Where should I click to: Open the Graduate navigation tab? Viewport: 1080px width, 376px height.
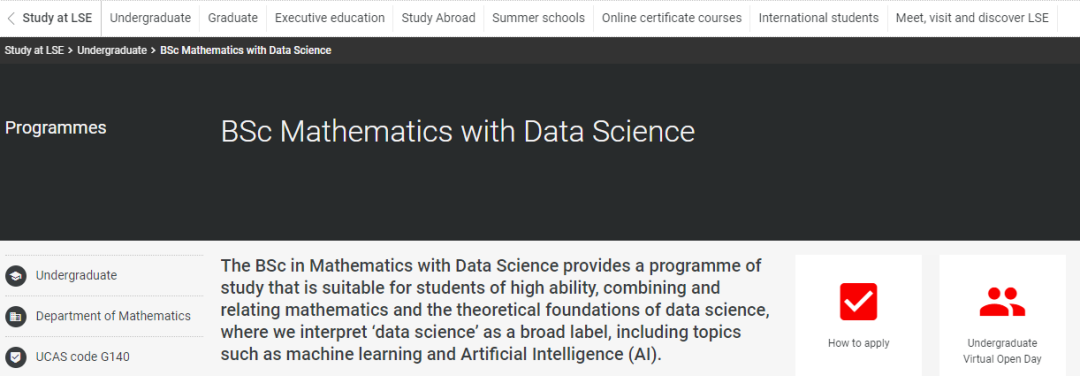point(233,18)
